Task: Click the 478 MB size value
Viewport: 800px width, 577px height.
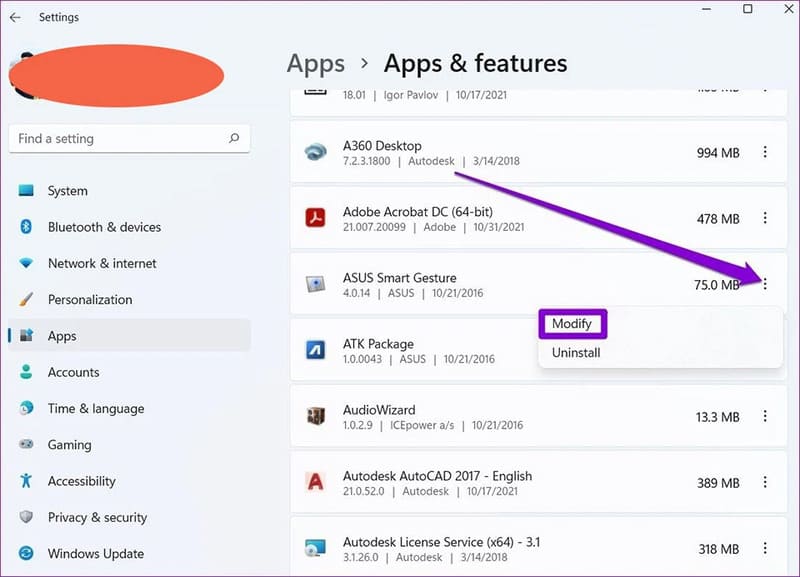Action: click(x=718, y=219)
